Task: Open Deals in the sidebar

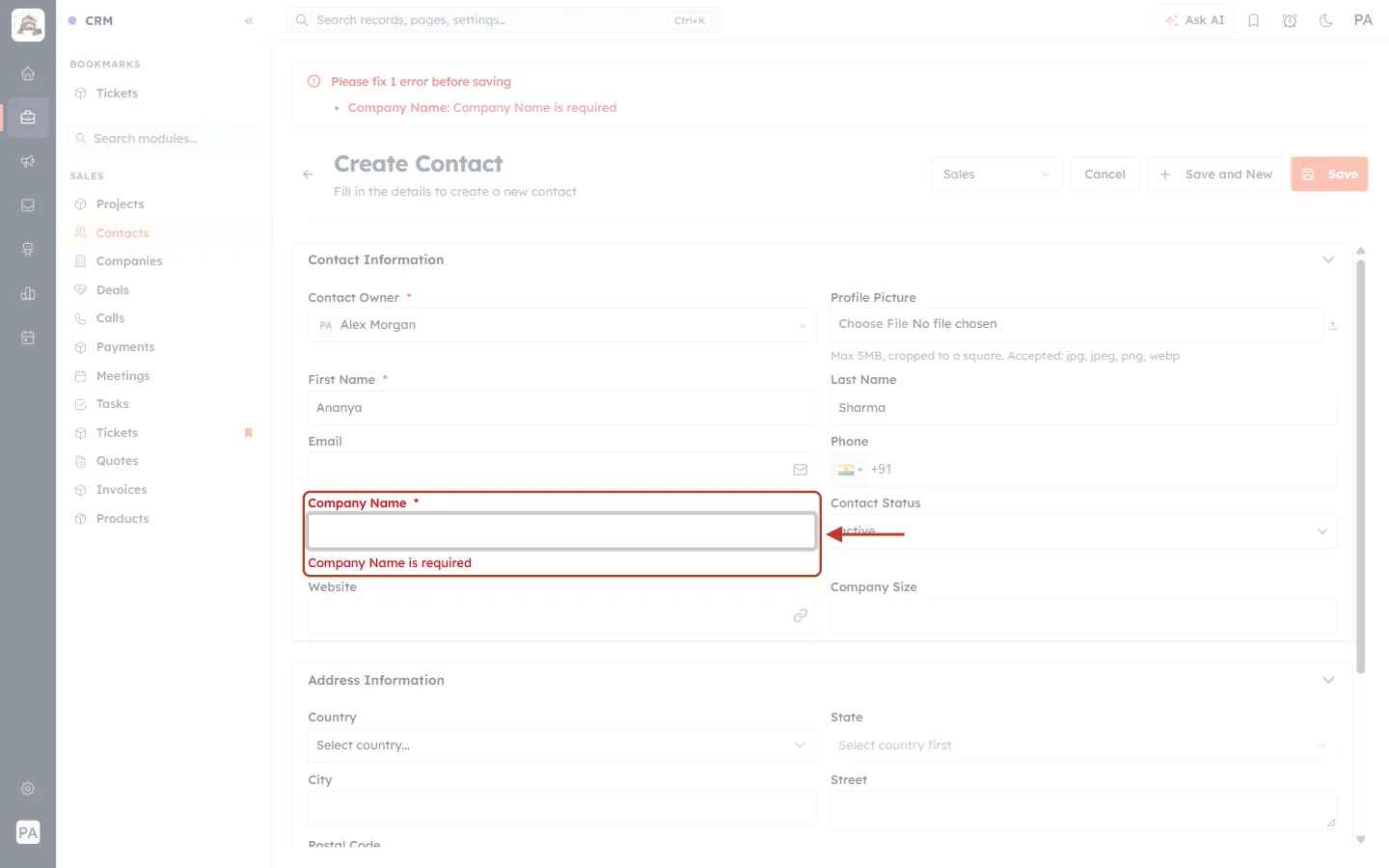Action: [164, 290]
